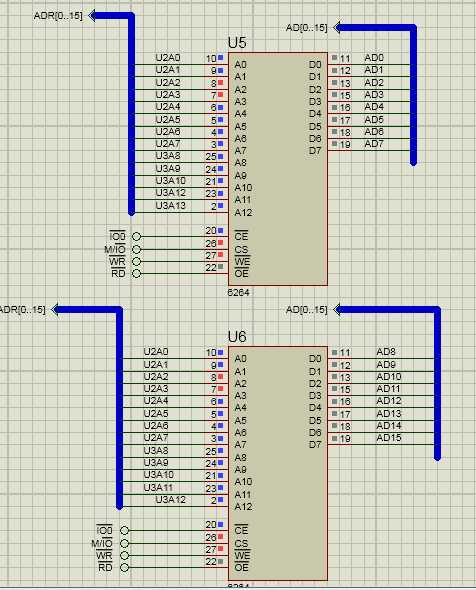This screenshot has height=590, width=476.
Task: Click pin 20 CE marker on U5
Action: [221, 230]
